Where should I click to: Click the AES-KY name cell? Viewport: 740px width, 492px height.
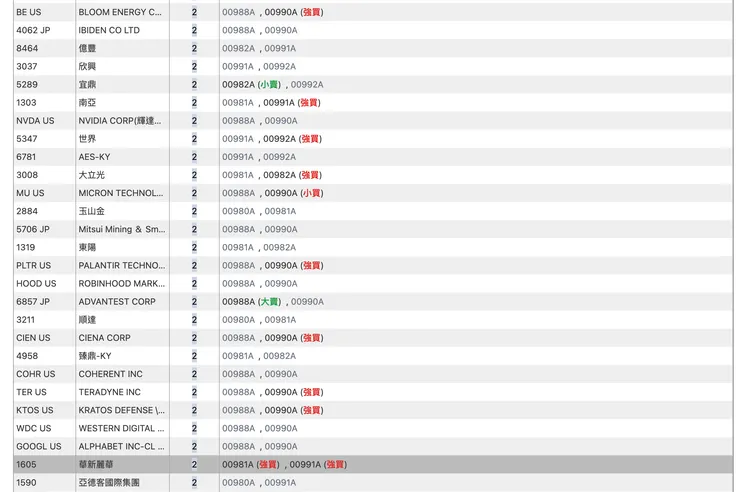point(94,157)
